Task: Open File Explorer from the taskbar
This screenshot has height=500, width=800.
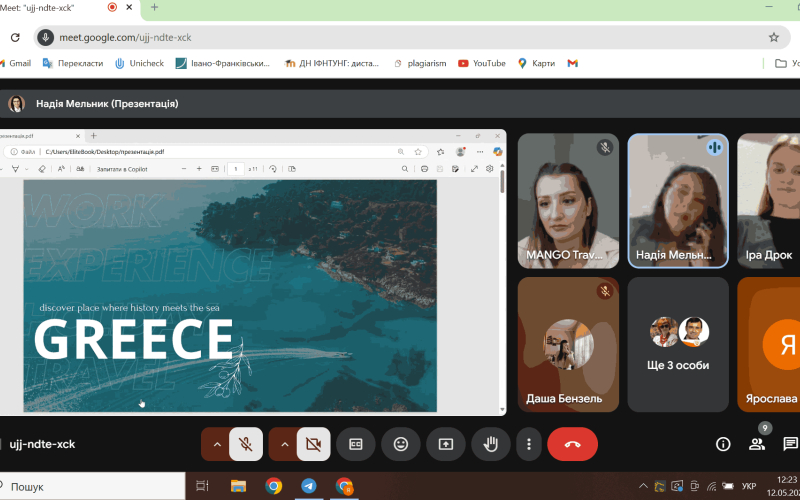Action: click(x=238, y=486)
